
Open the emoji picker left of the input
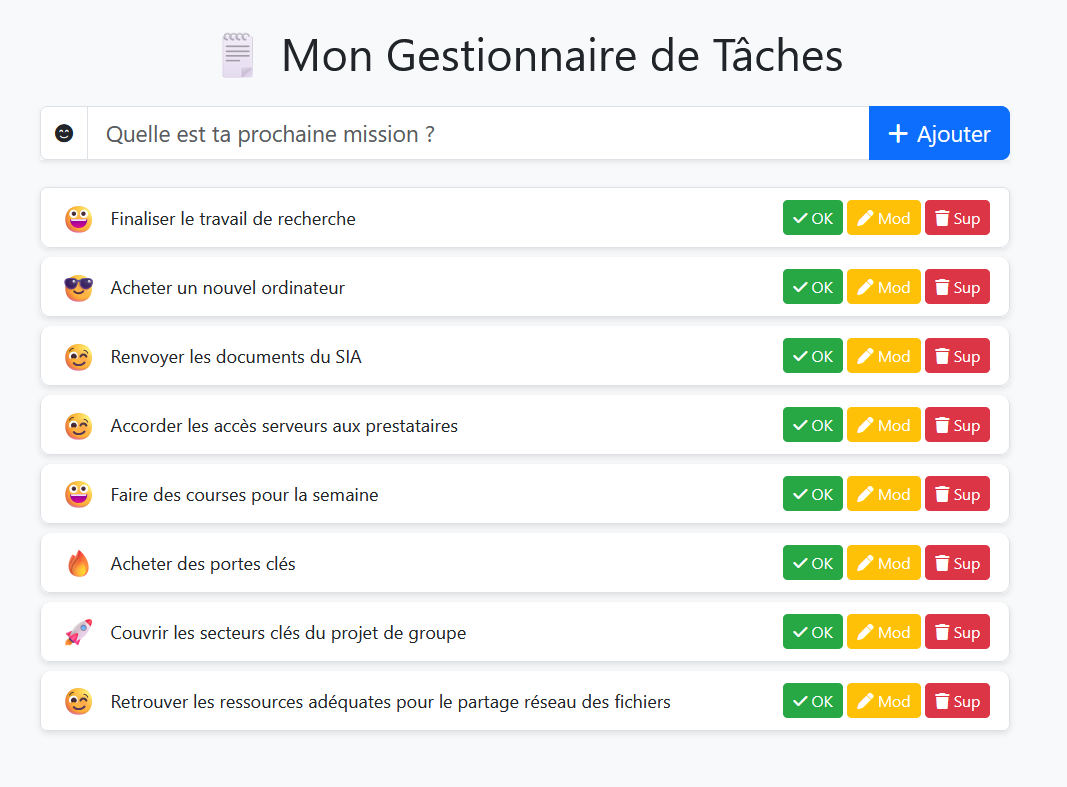pos(64,133)
